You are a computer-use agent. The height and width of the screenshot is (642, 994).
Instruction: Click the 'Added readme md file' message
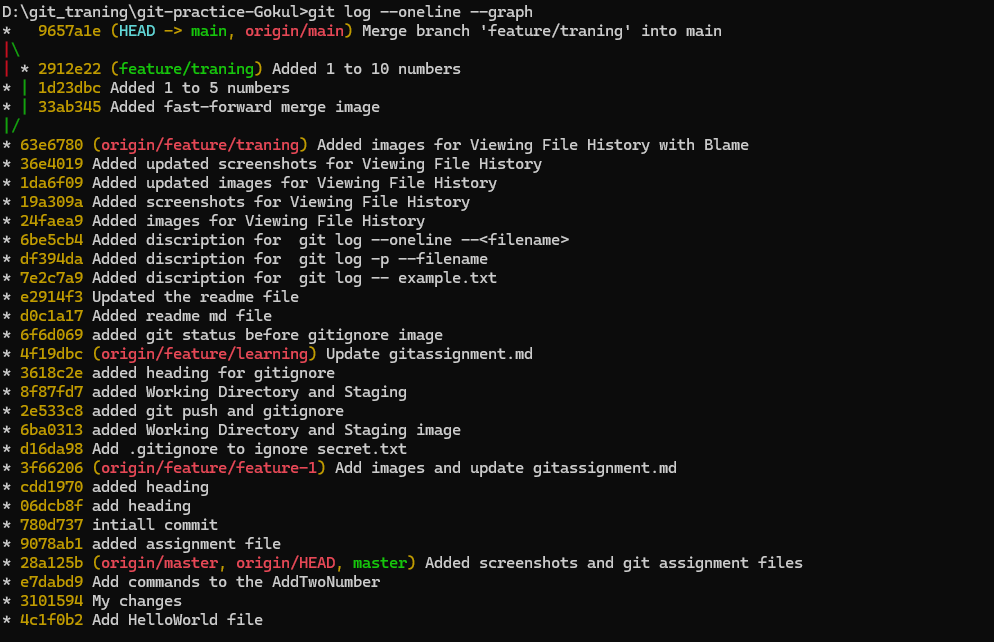point(181,316)
